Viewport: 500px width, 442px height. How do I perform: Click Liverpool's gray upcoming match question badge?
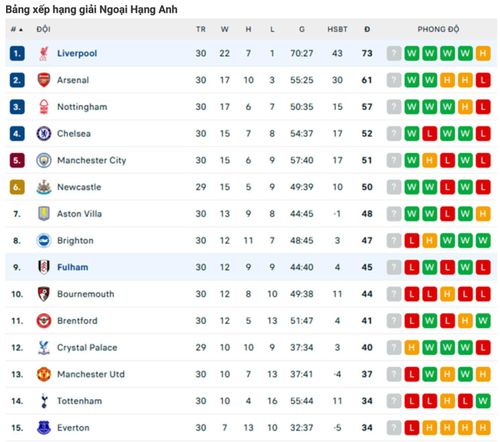pos(394,53)
